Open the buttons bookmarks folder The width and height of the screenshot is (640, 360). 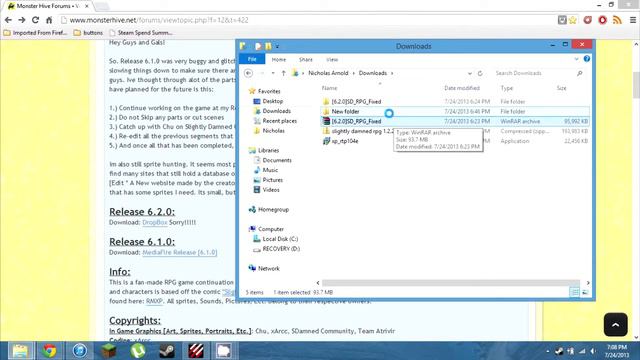point(89,33)
